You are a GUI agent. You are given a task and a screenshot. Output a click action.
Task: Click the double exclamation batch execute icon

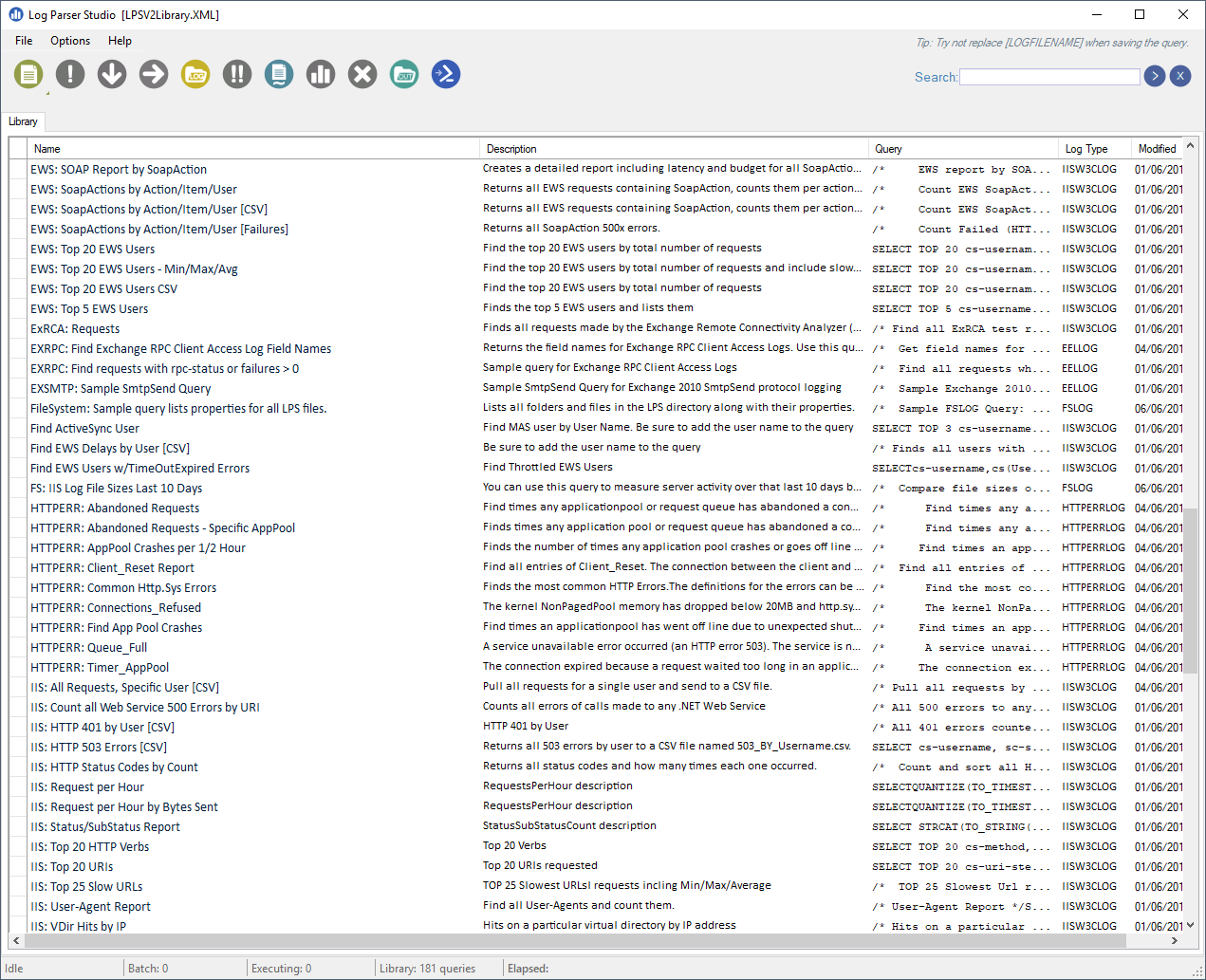click(237, 74)
